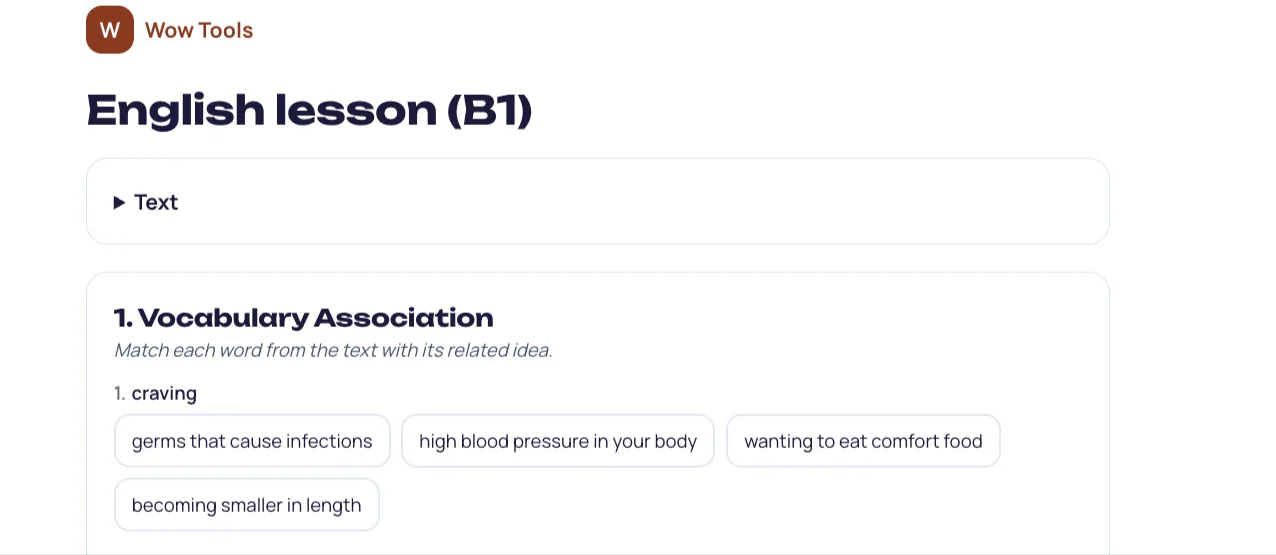Click the '1. Vocabulary Association' heading
The height and width of the screenshot is (555, 1276).
tap(304, 318)
